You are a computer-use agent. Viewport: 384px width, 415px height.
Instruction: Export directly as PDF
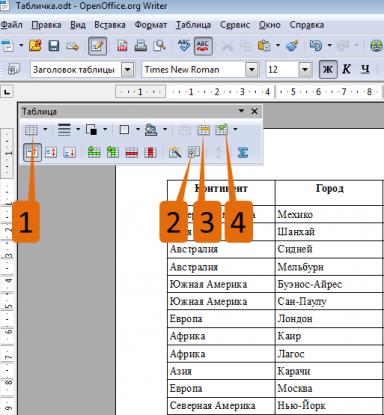[122, 46]
